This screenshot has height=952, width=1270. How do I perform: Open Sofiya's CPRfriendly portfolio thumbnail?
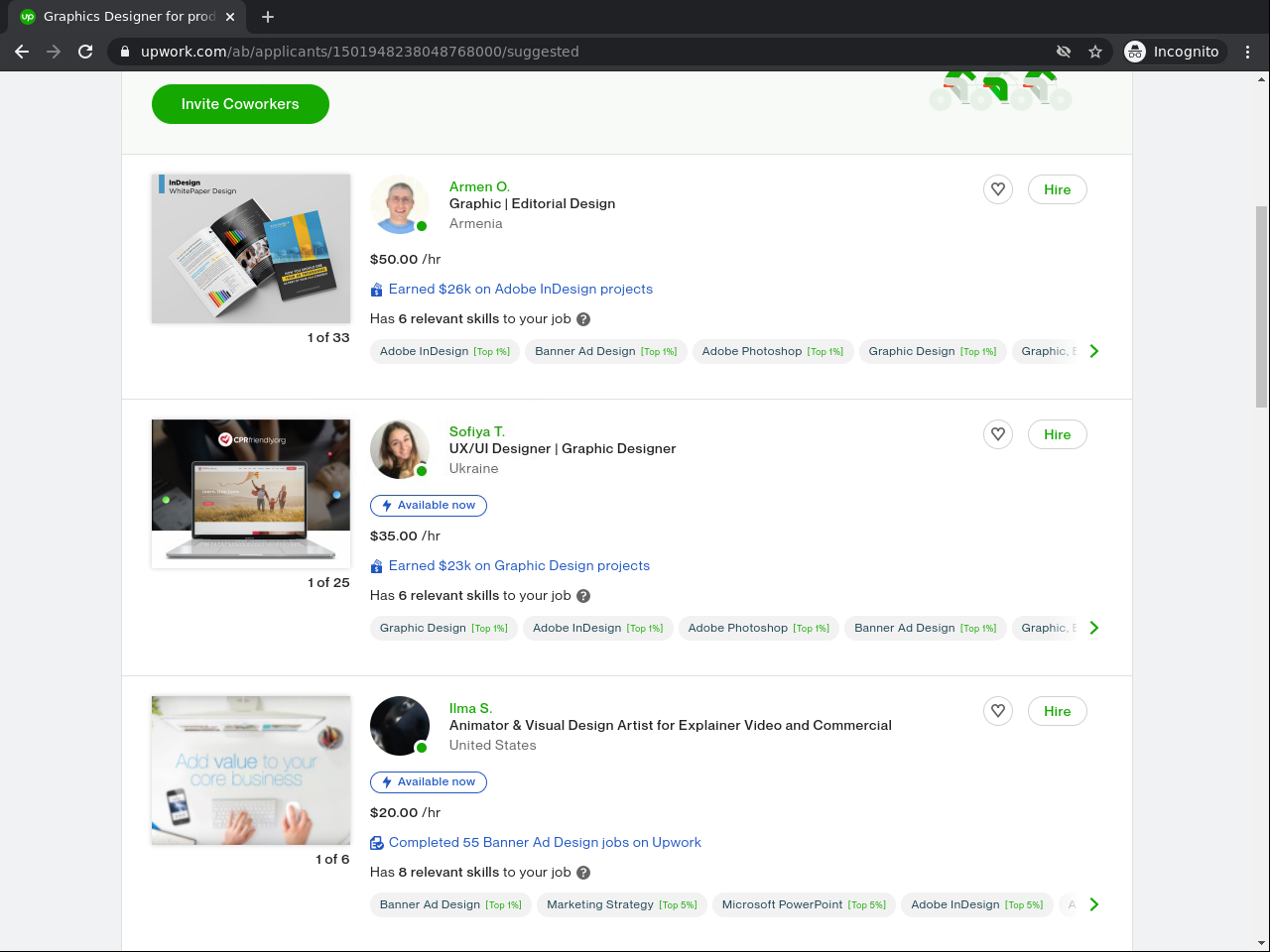point(251,494)
